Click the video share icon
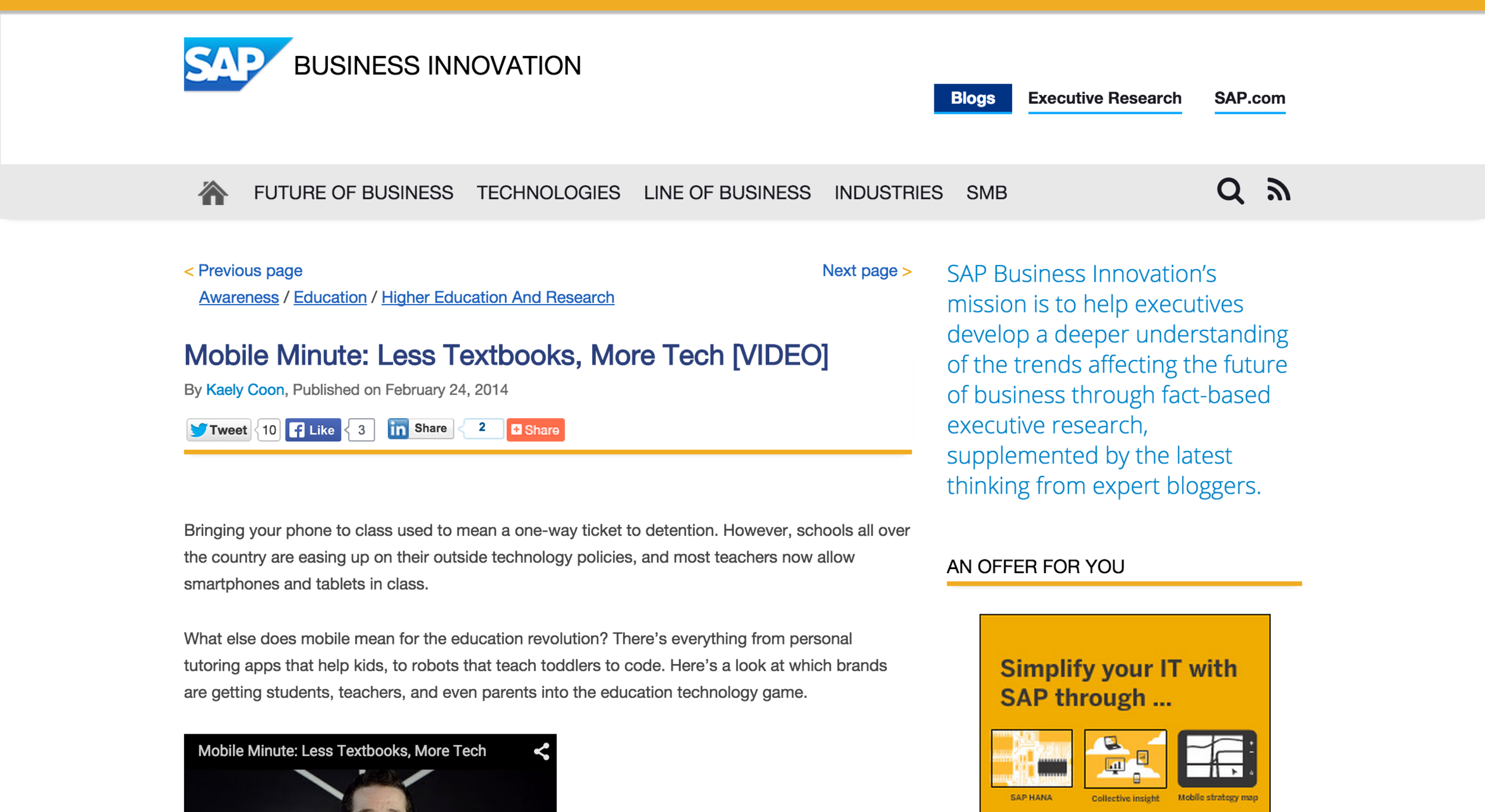1485x812 pixels. point(541,751)
